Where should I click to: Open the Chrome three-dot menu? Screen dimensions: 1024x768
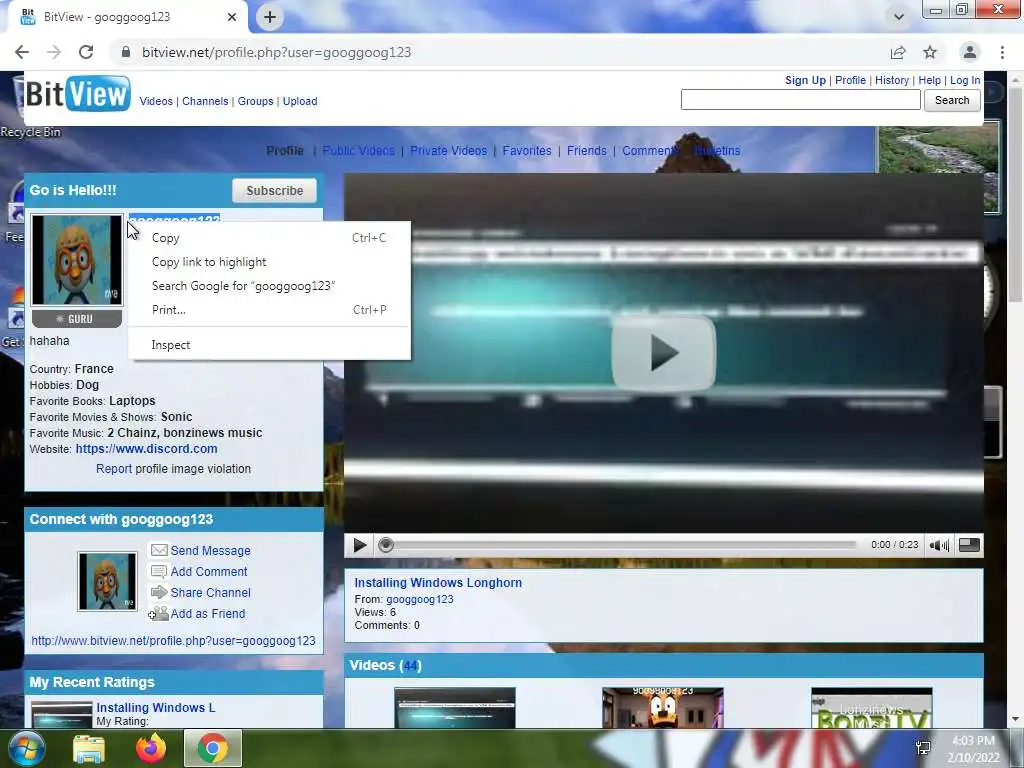pyautogui.click(x=1002, y=52)
